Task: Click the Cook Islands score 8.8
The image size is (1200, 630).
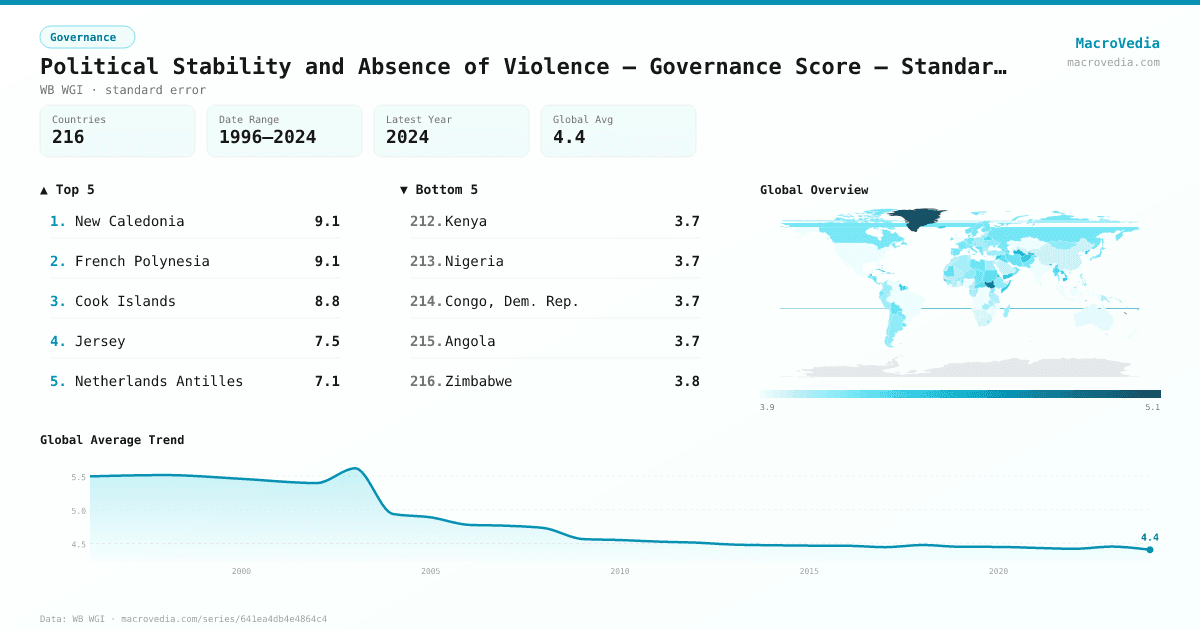Action: coord(327,301)
